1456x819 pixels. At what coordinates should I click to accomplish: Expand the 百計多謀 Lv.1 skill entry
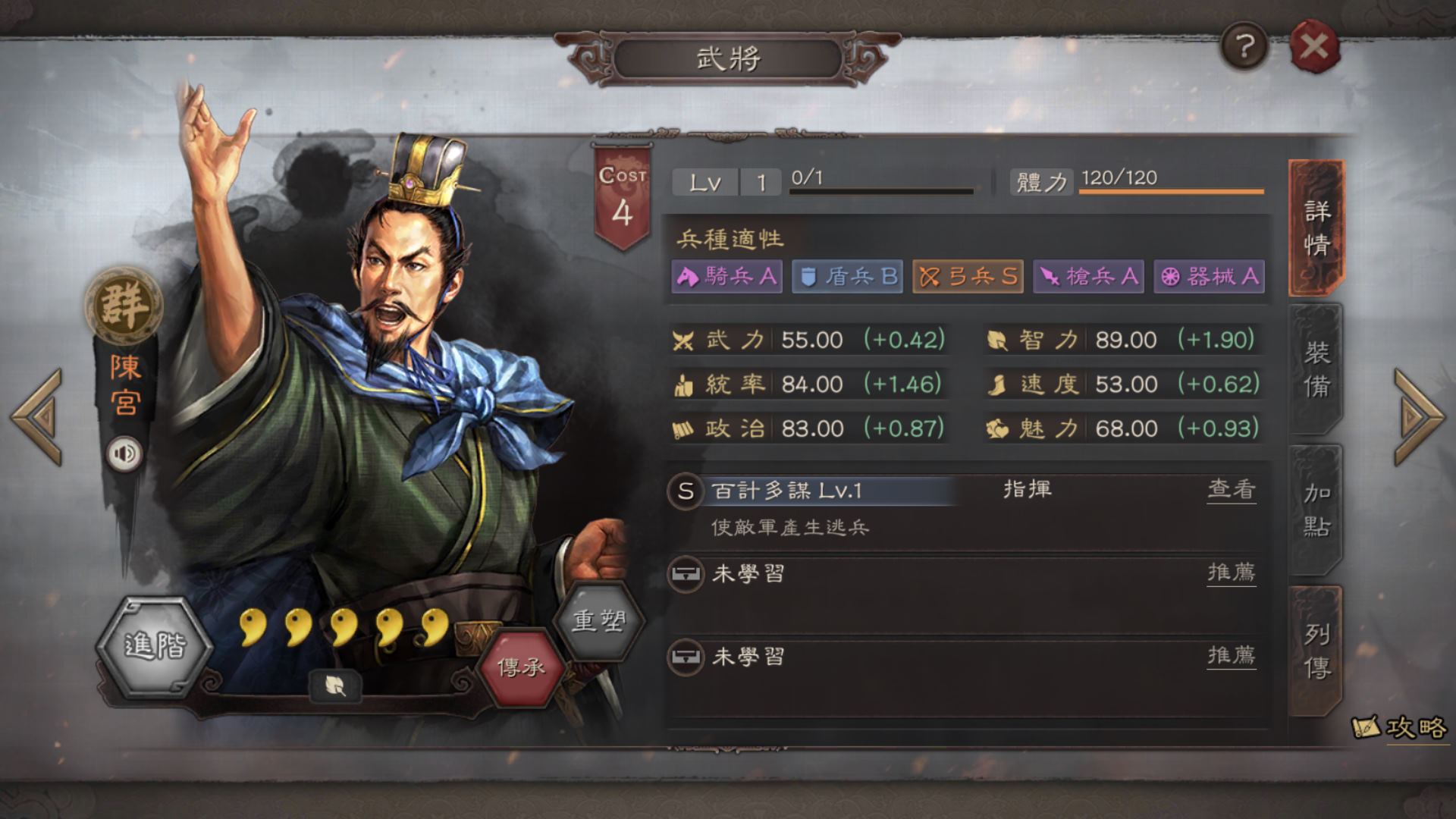click(968, 510)
